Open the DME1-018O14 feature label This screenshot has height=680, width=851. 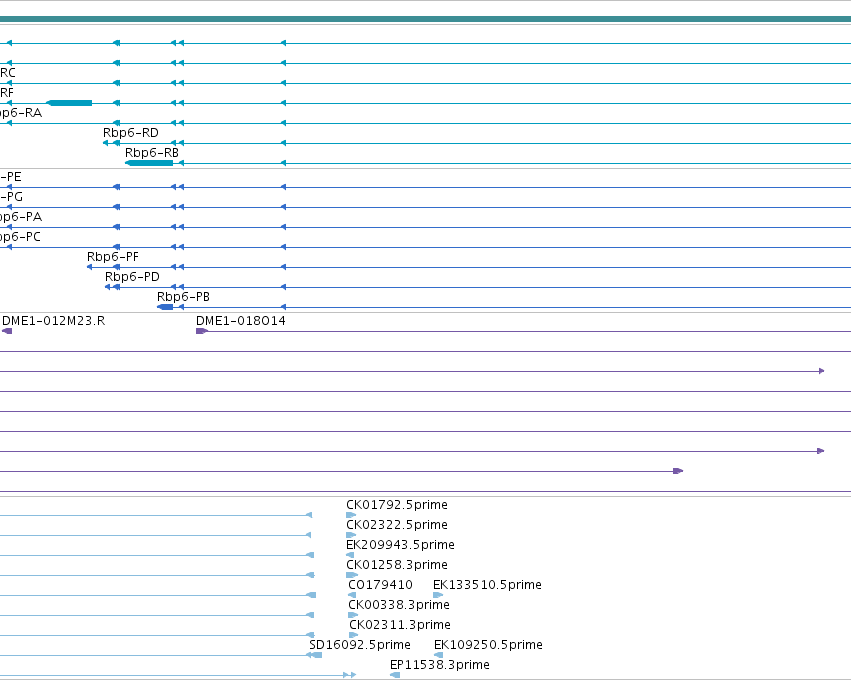[241, 321]
